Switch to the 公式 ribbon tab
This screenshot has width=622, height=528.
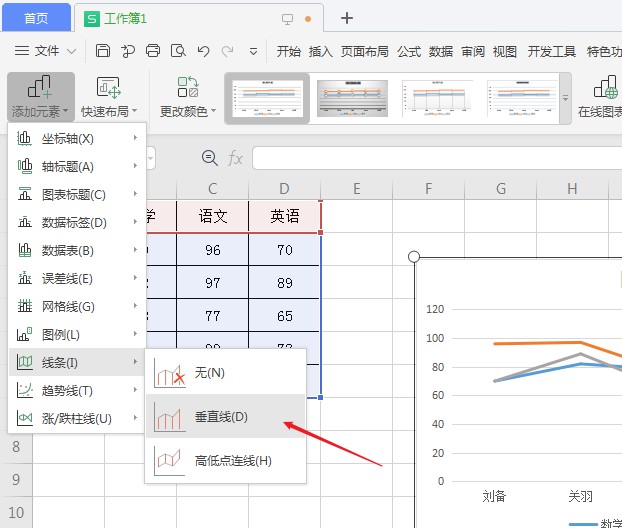(x=409, y=51)
